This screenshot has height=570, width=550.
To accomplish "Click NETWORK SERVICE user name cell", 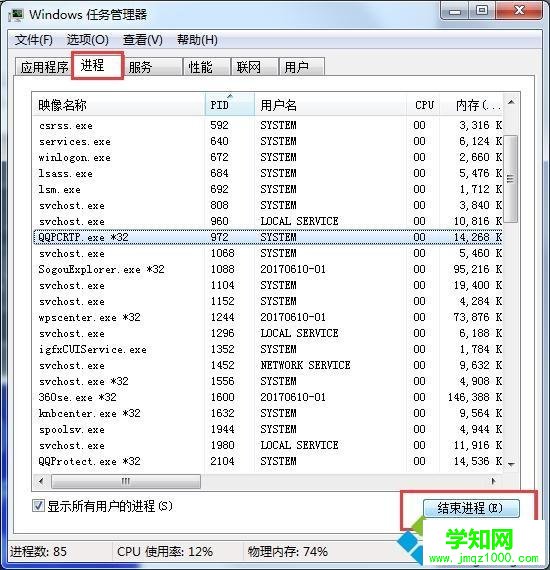I will [x=305, y=365].
